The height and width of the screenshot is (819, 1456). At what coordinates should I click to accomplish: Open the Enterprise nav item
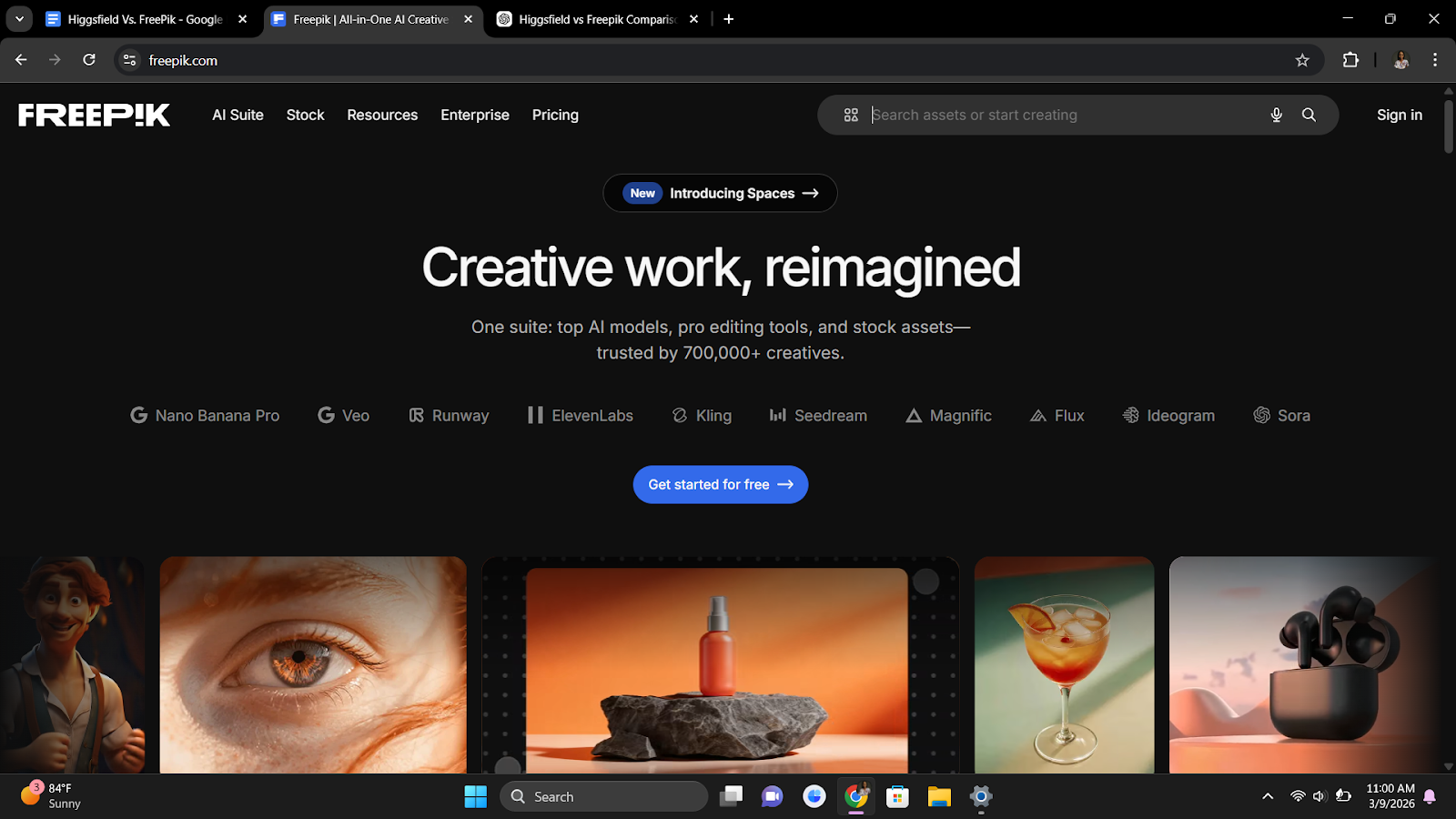click(x=475, y=115)
